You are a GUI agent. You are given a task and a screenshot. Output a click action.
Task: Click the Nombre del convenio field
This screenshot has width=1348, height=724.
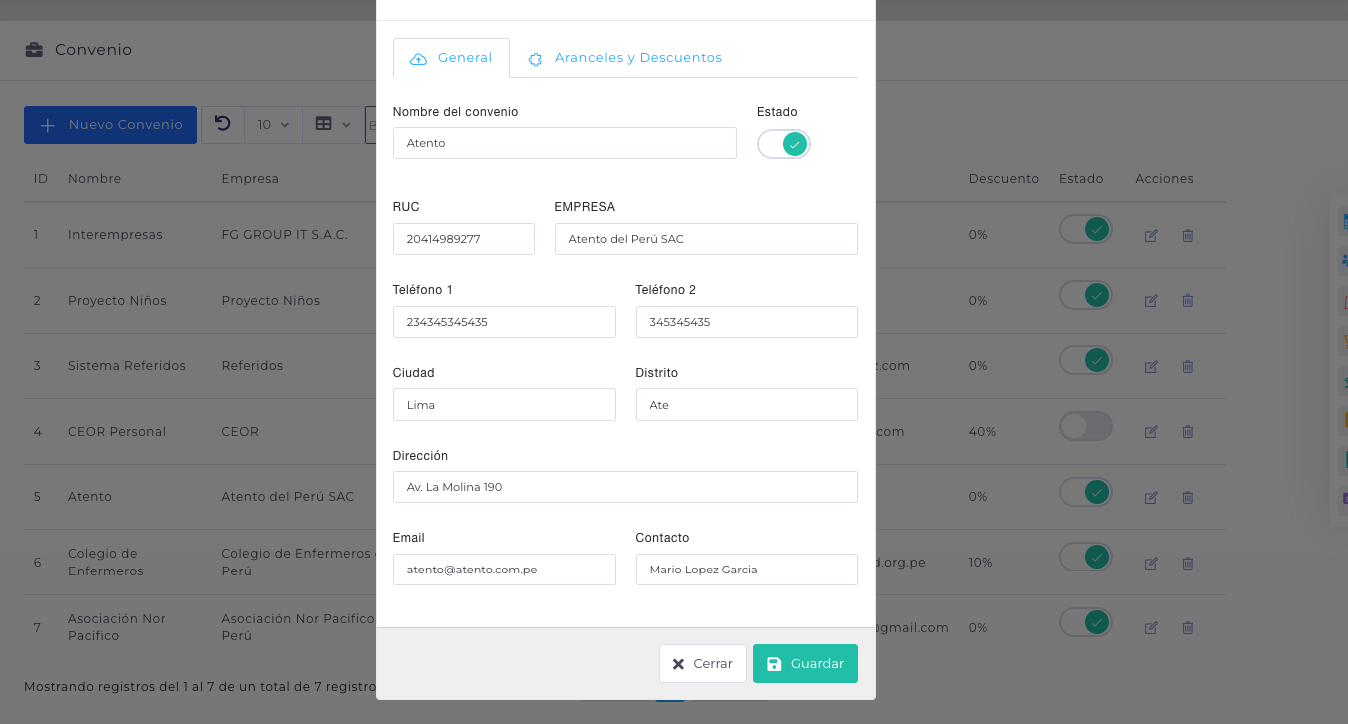click(564, 143)
